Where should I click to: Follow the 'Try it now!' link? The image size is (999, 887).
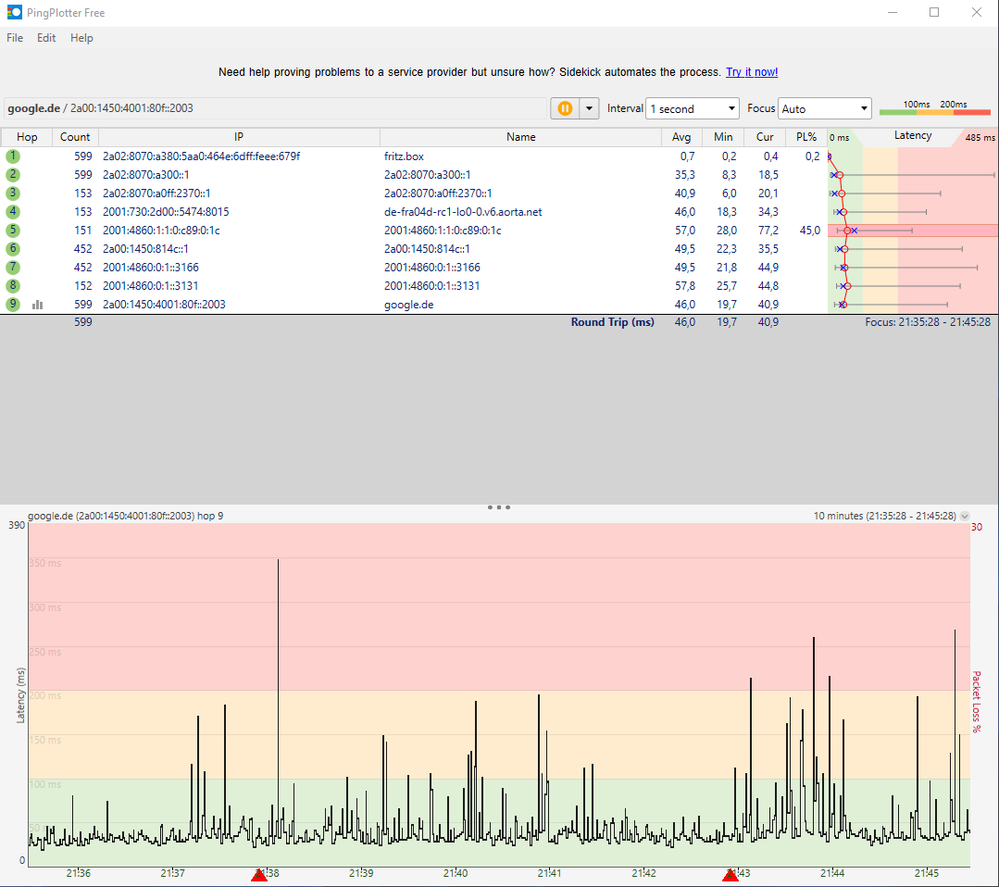click(x=752, y=72)
